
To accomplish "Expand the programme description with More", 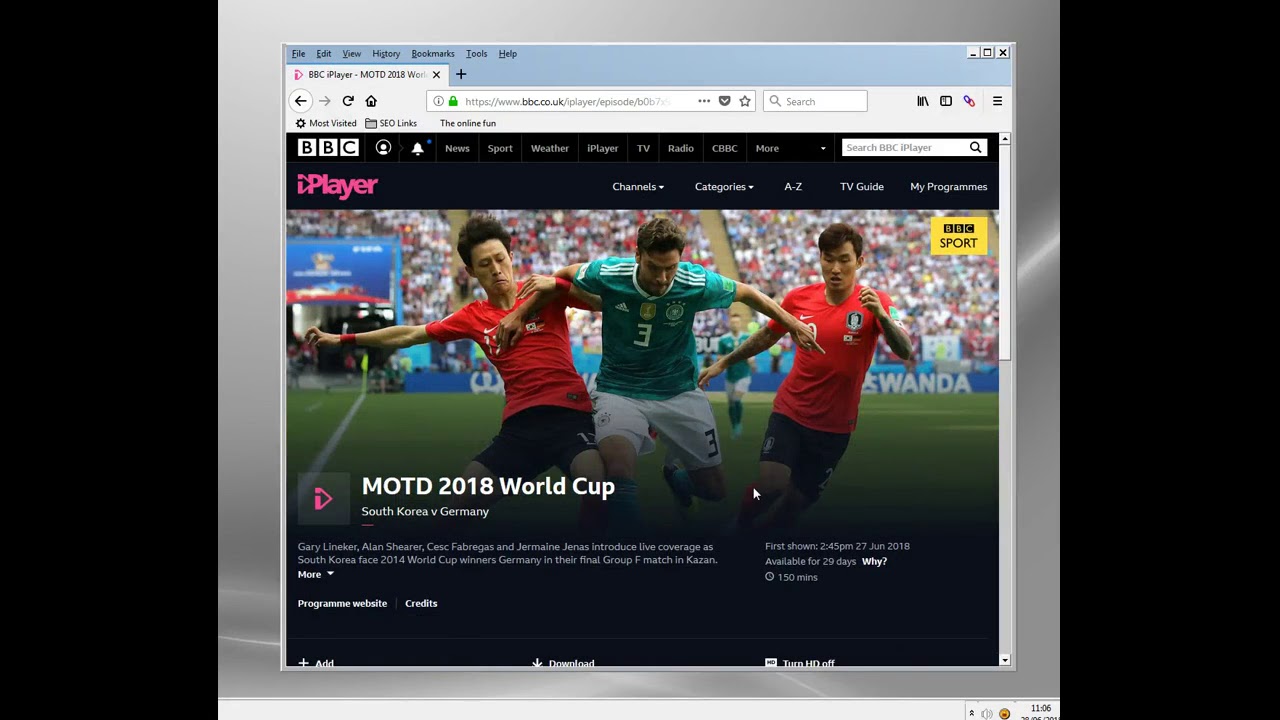I will click(x=316, y=574).
